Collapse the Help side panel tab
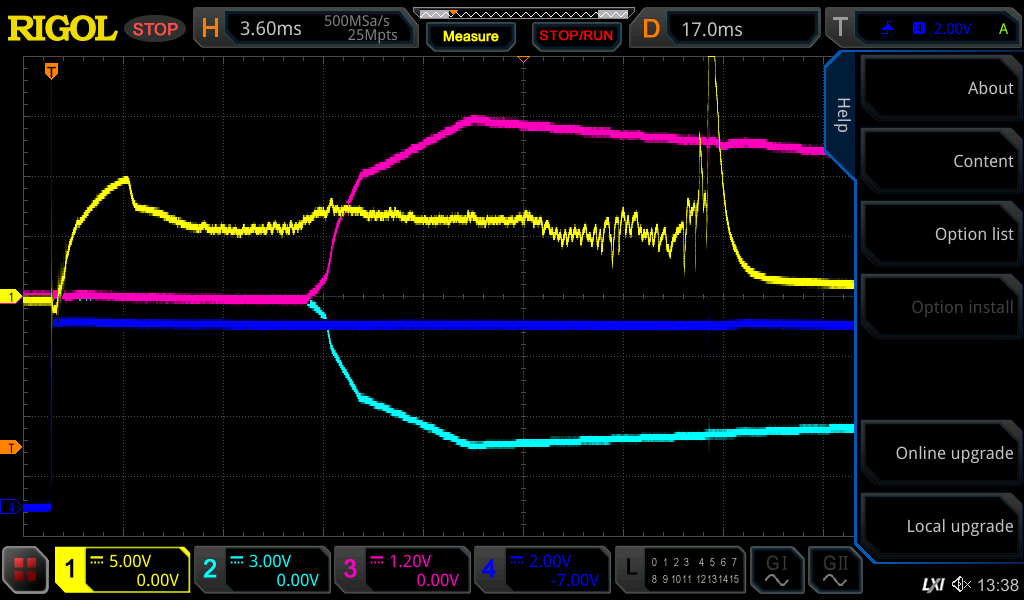 point(841,115)
